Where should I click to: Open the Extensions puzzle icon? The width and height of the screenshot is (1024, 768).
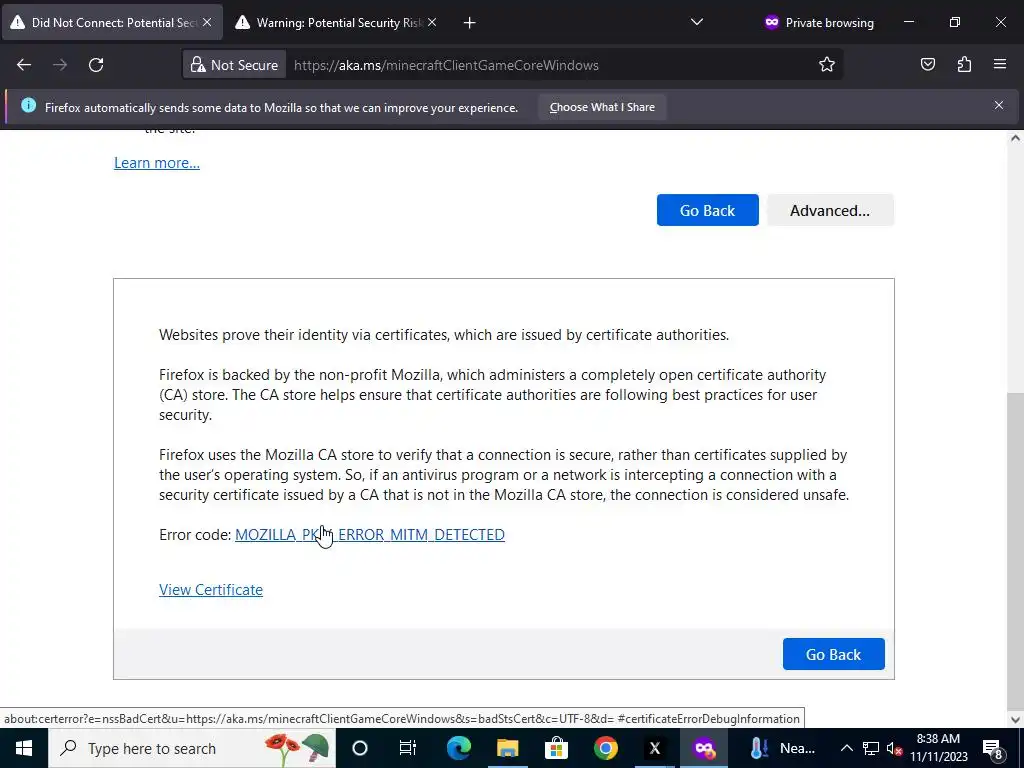[x=964, y=64]
